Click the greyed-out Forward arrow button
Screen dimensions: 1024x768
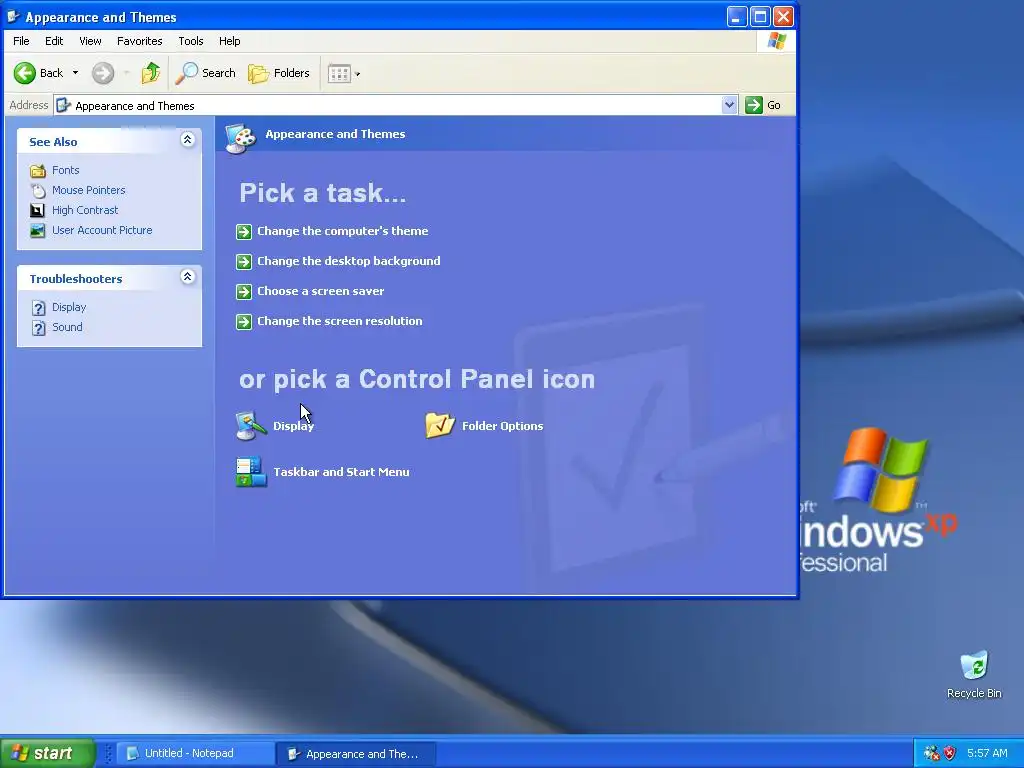click(103, 73)
